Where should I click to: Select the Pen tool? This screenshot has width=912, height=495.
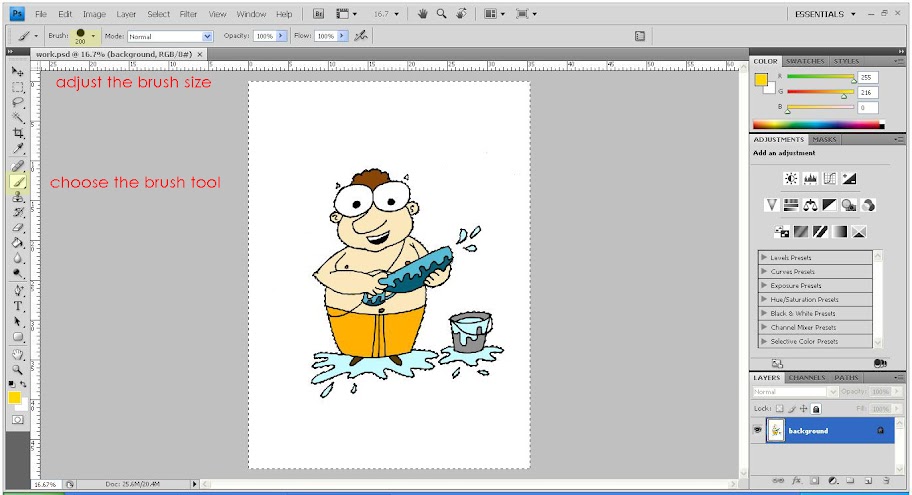[x=18, y=290]
